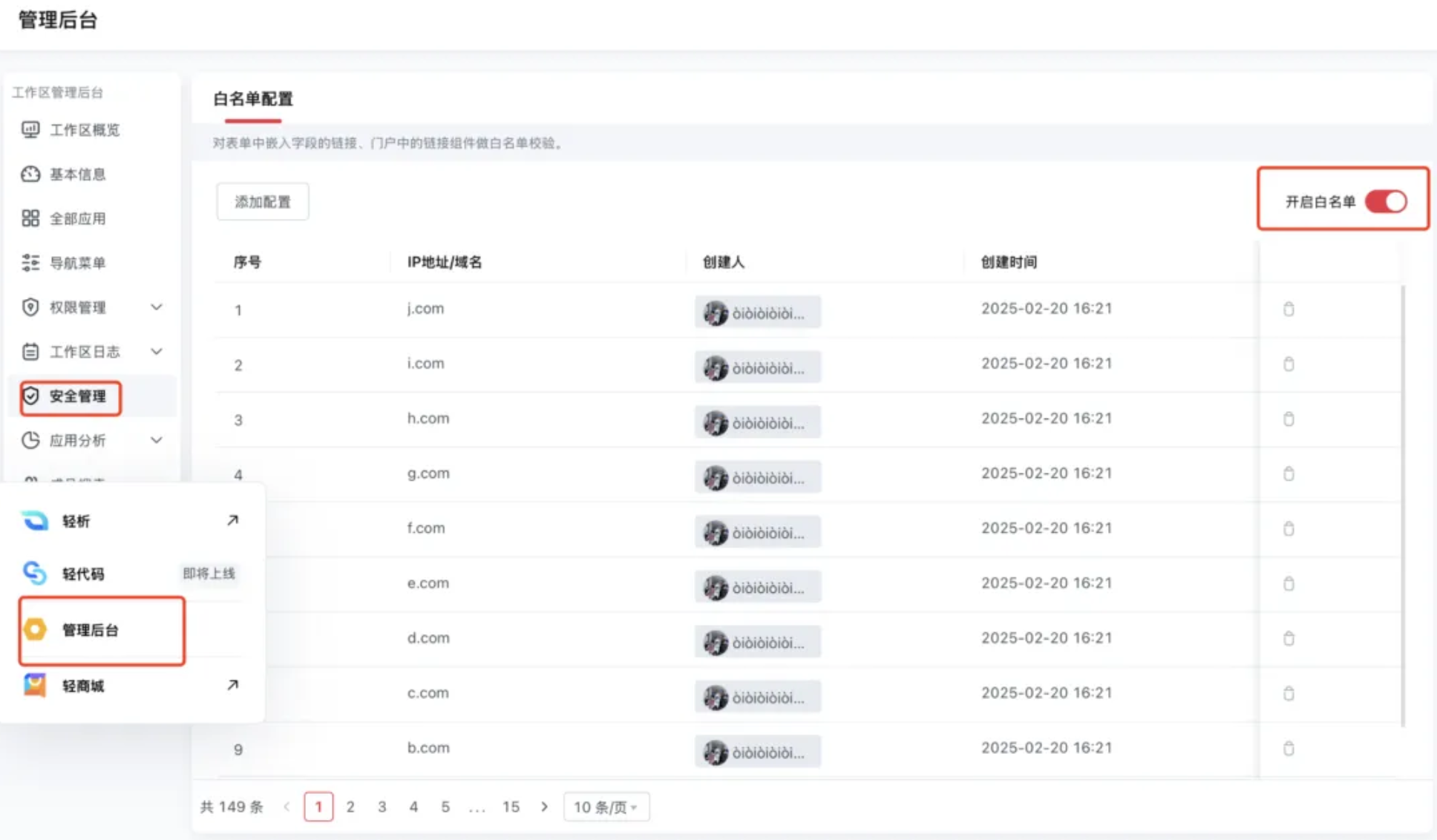
Task: Expand the 工作区日志 submenu chevron
Action: 157,351
